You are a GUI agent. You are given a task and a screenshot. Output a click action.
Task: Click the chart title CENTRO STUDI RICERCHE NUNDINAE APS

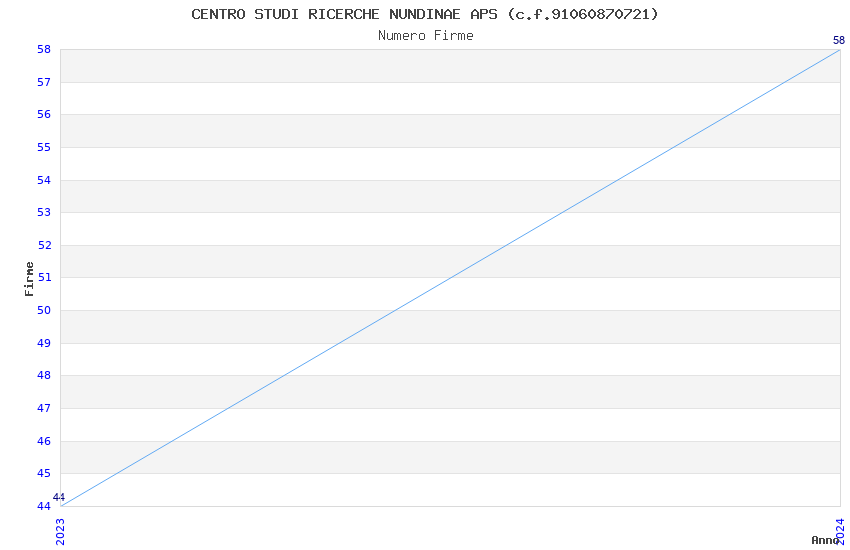[x=424, y=14]
